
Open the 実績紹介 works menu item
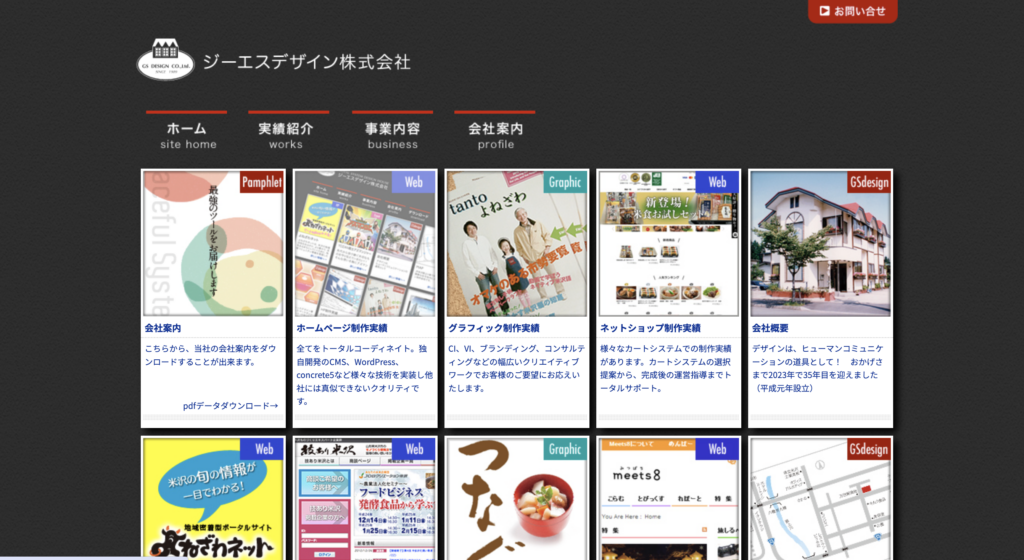pyautogui.click(x=286, y=135)
